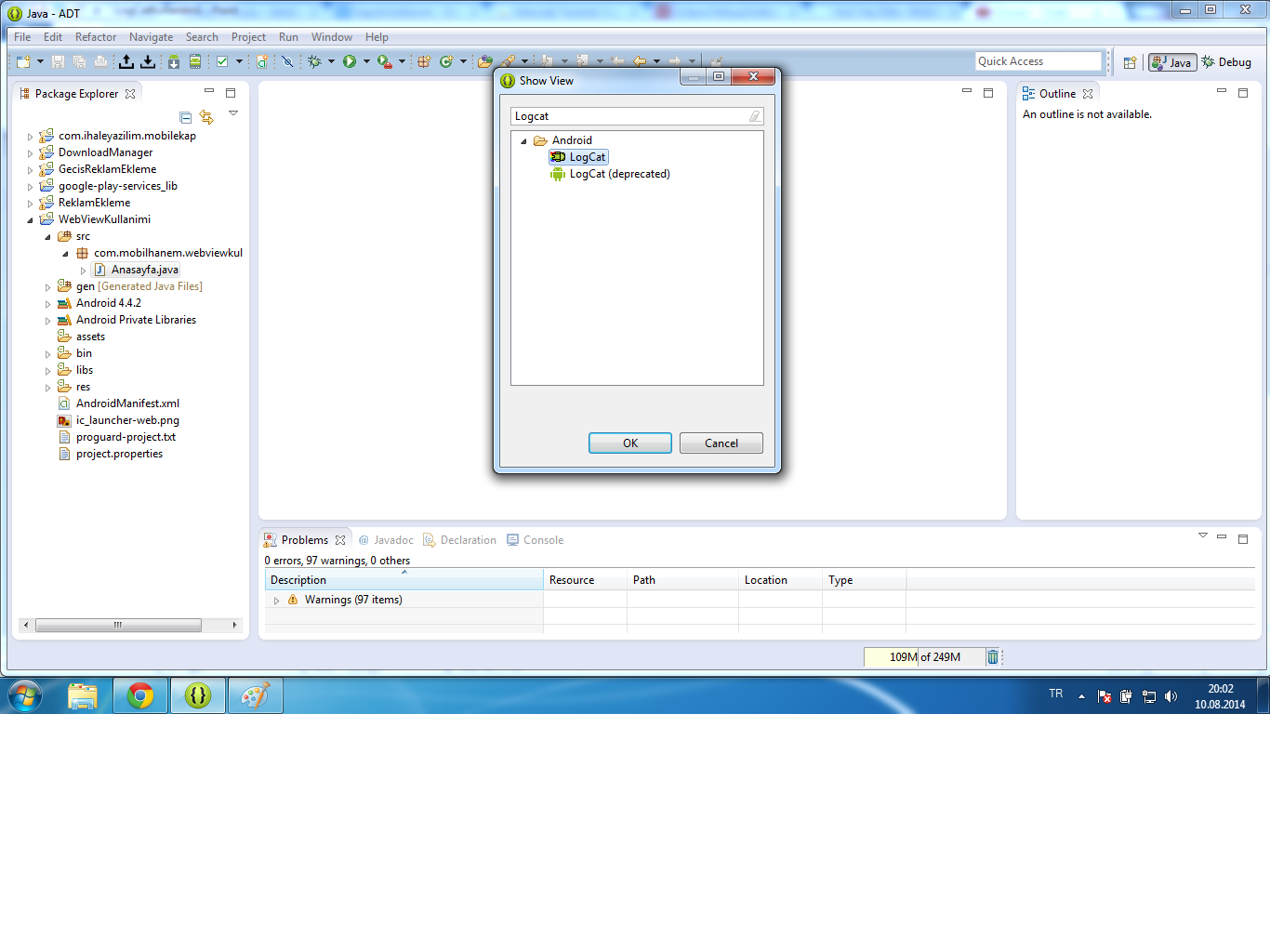Image resolution: width=1270 pixels, height=952 pixels.
Task: Click the Print toolbar icon
Action: coord(100,61)
